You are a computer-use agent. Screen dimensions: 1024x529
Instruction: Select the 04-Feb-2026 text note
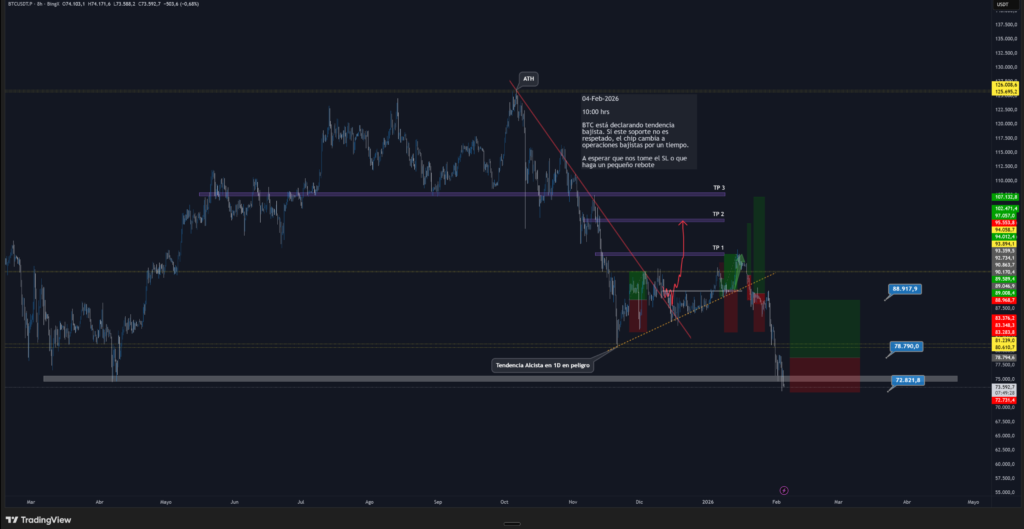pos(638,131)
